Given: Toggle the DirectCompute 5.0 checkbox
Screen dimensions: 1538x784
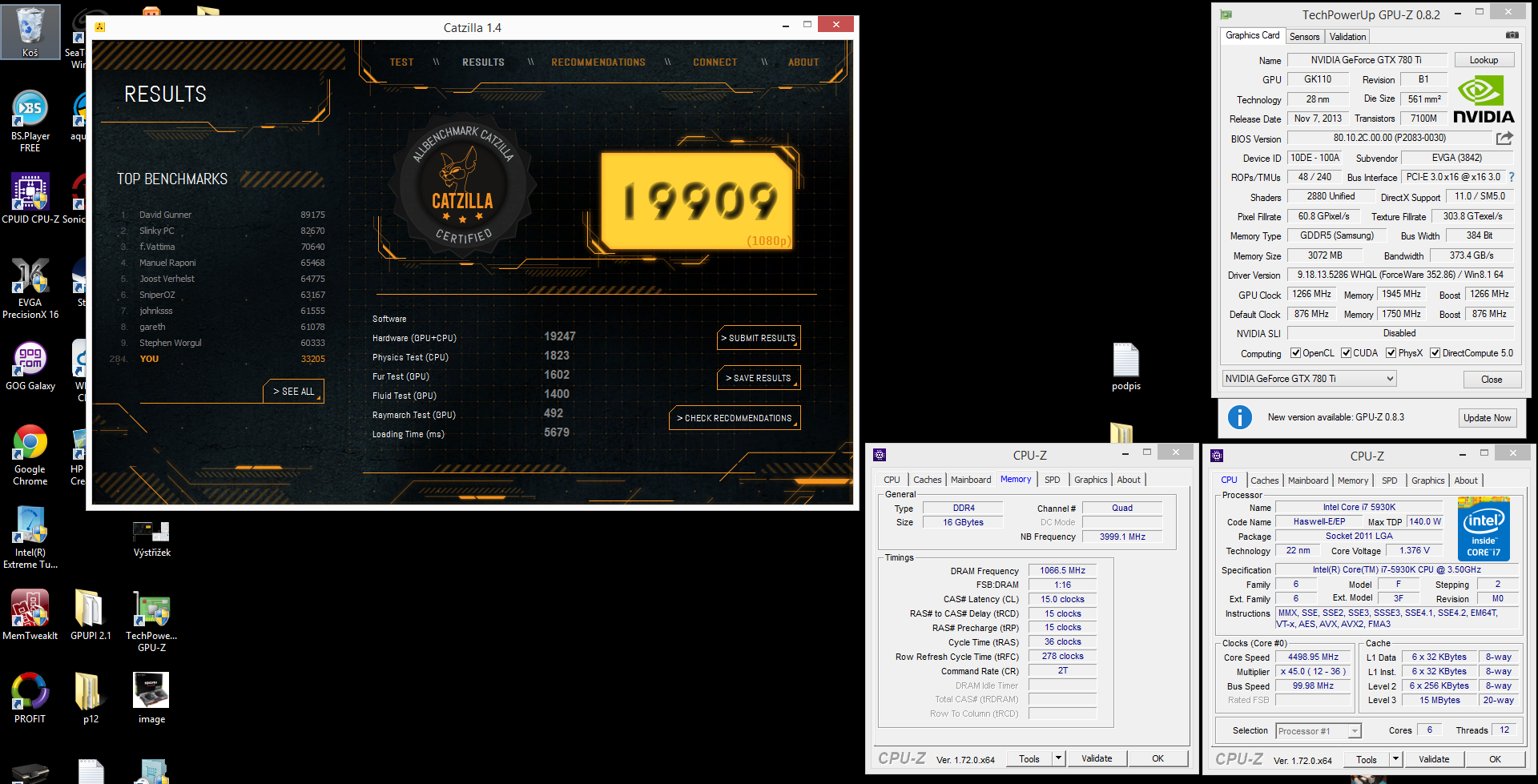Looking at the screenshot, I should (1435, 353).
